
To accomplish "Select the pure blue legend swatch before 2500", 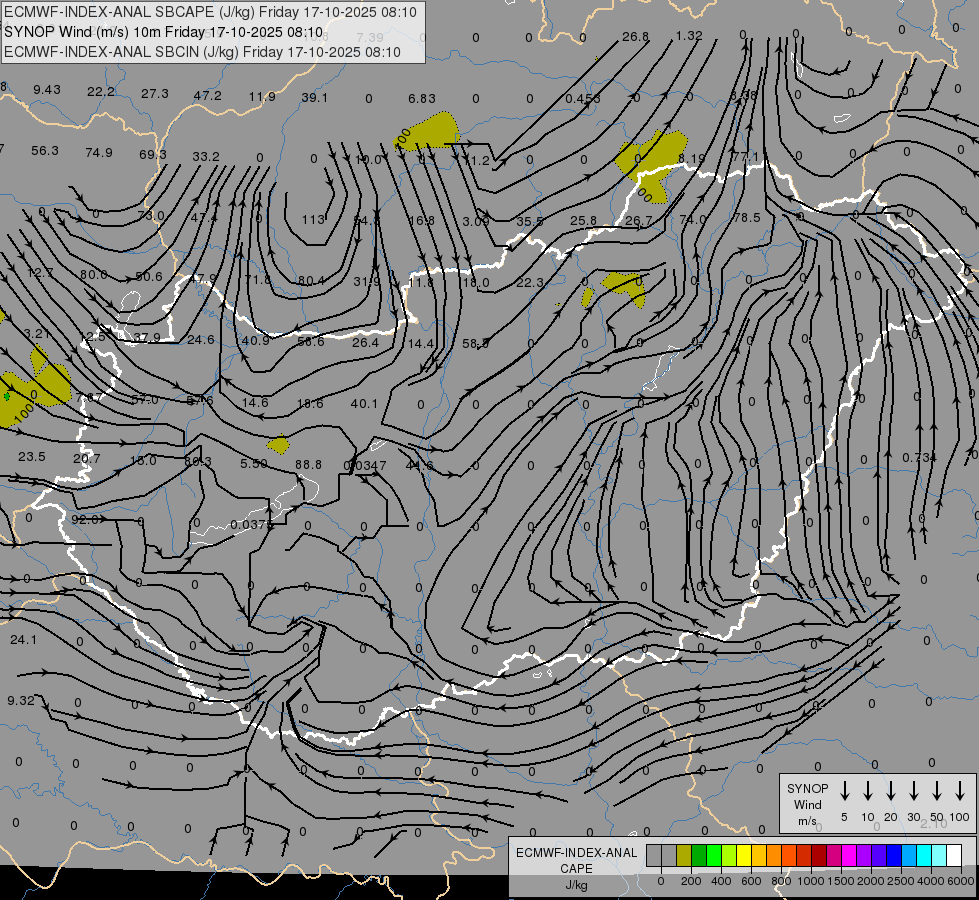I will click(893, 855).
